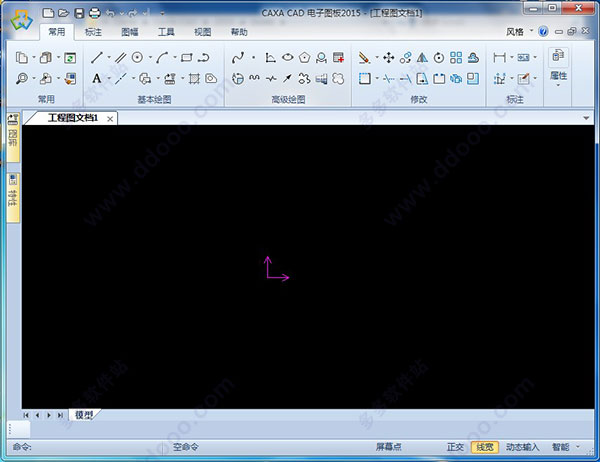Select the Erase/delete tool
Image resolution: width=600 pixels, height=462 pixels.
click(x=364, y=58)
